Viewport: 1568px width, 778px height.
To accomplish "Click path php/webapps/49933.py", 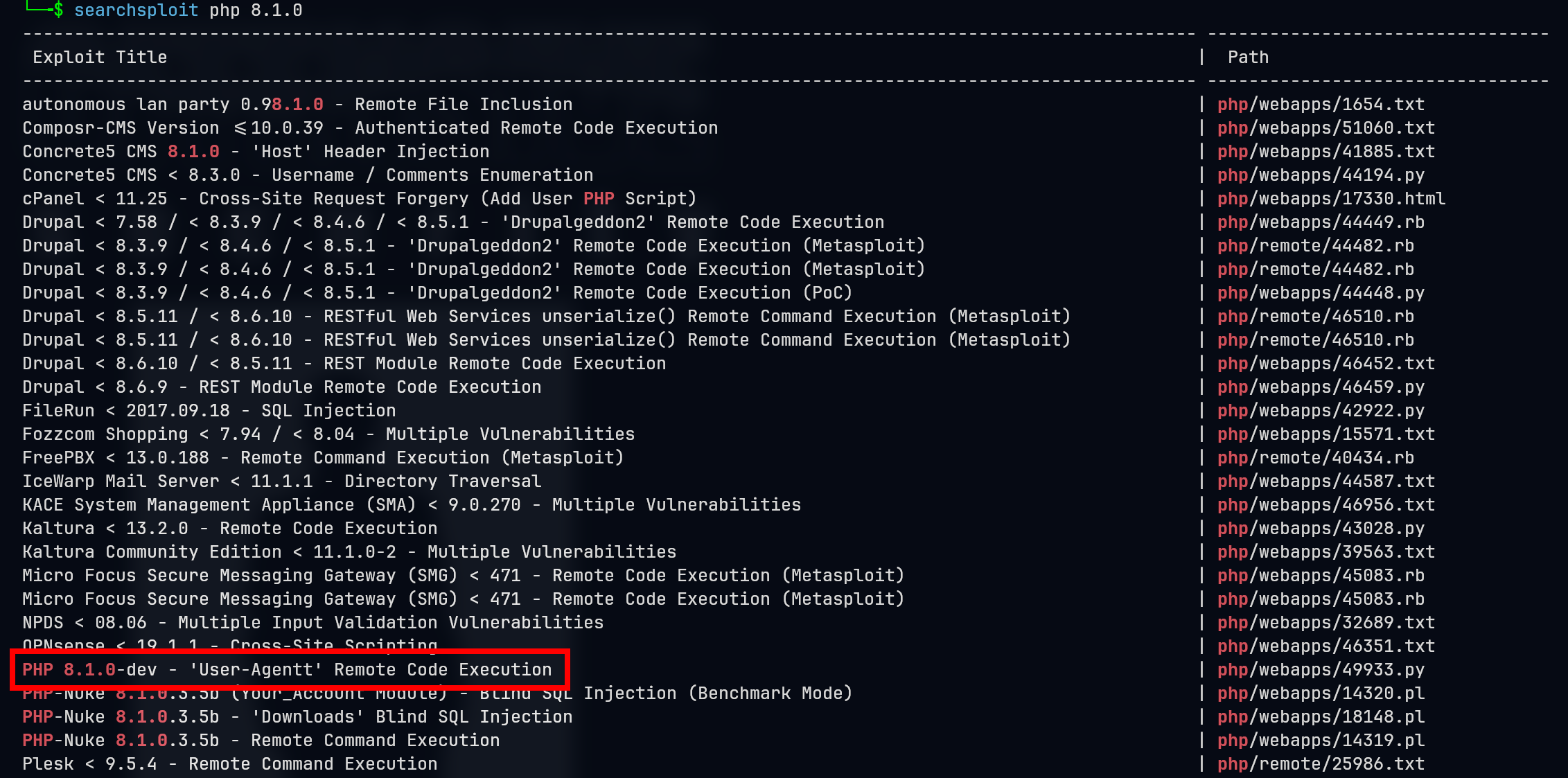I will (1321, 670).
